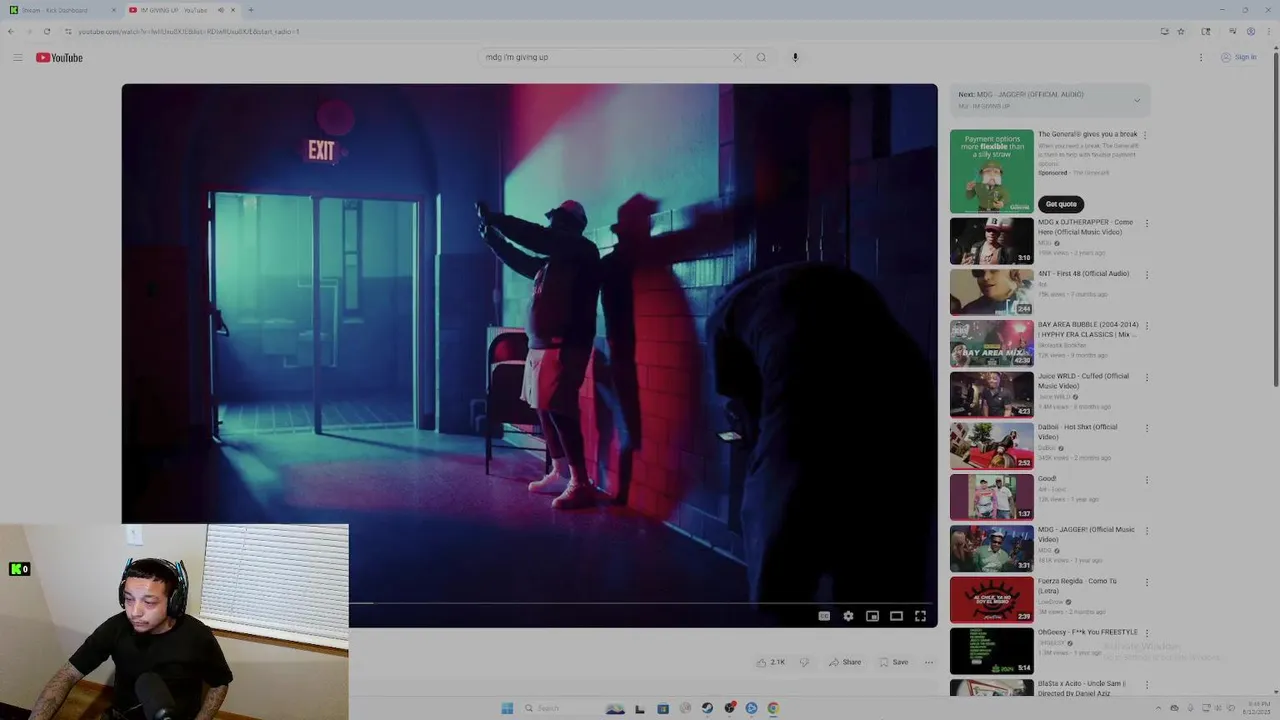Bookmark this page with the star icon
The width and height of the screenshot is (1280, 720).
1181,31
